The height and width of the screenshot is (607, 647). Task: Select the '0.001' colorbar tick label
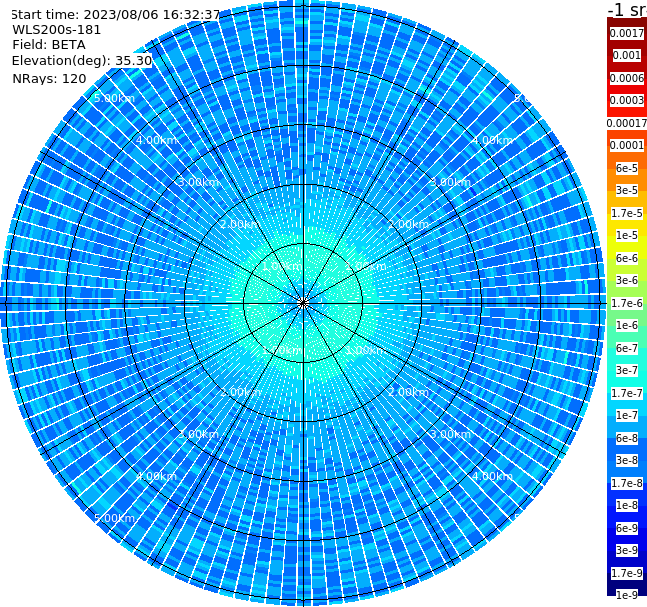click(627, 55)
